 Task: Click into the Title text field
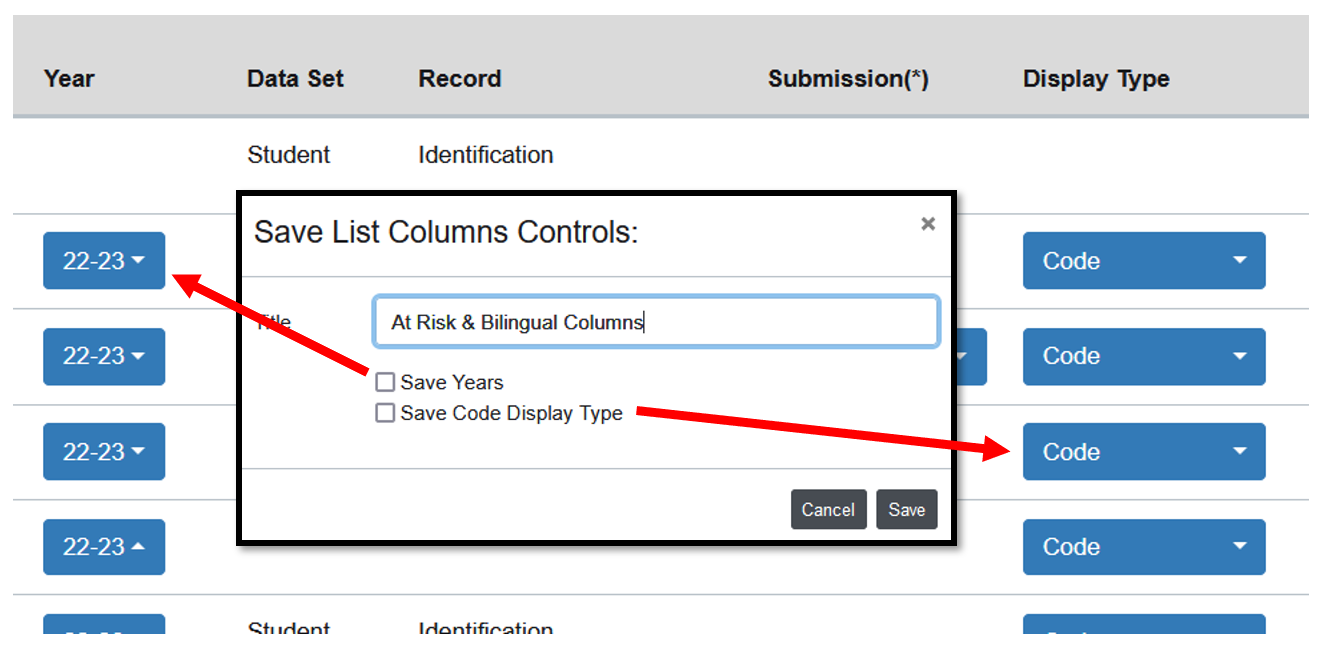[655, 322]
